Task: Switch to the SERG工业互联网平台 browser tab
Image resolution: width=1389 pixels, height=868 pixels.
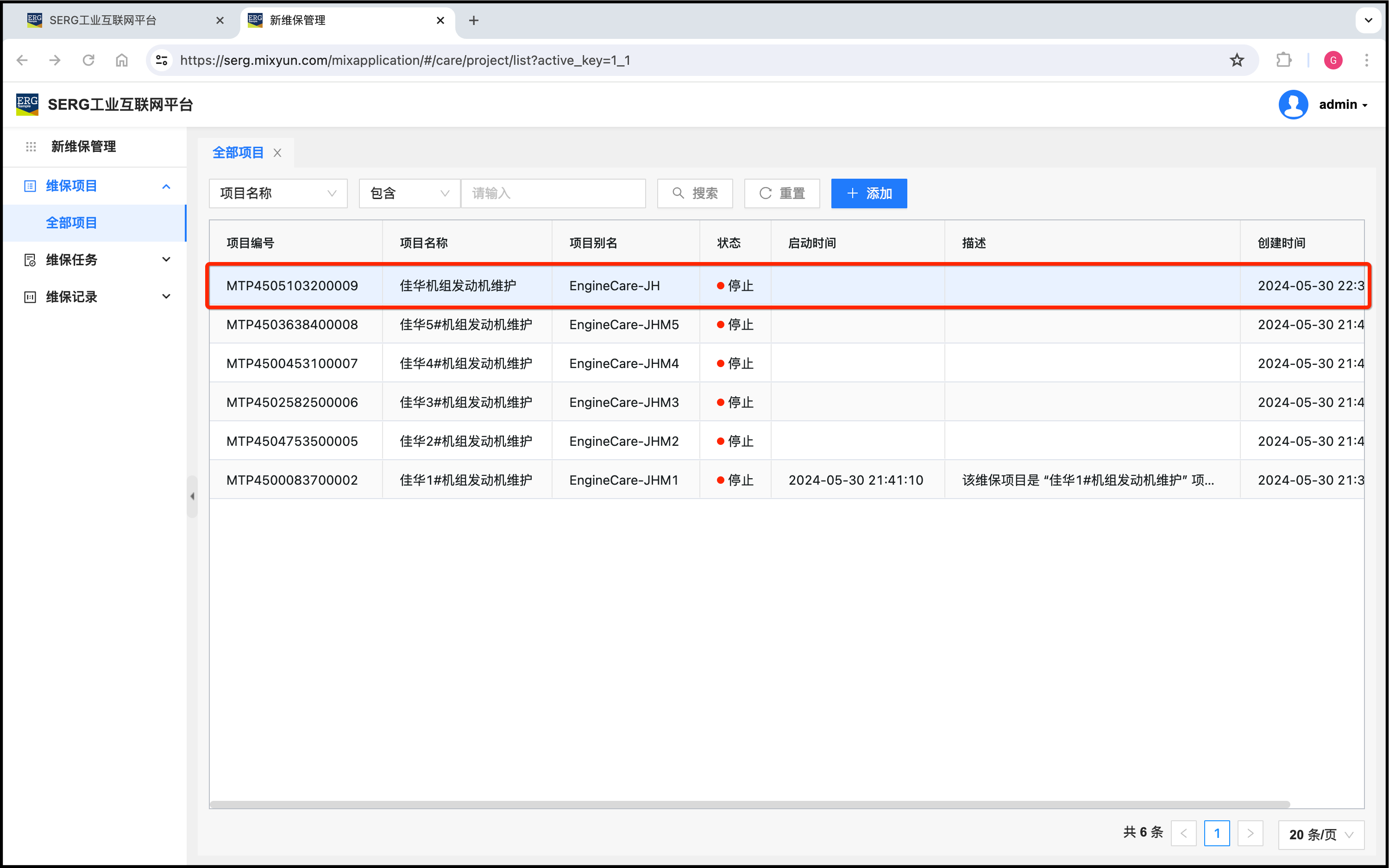Action: tap(103, 21)
